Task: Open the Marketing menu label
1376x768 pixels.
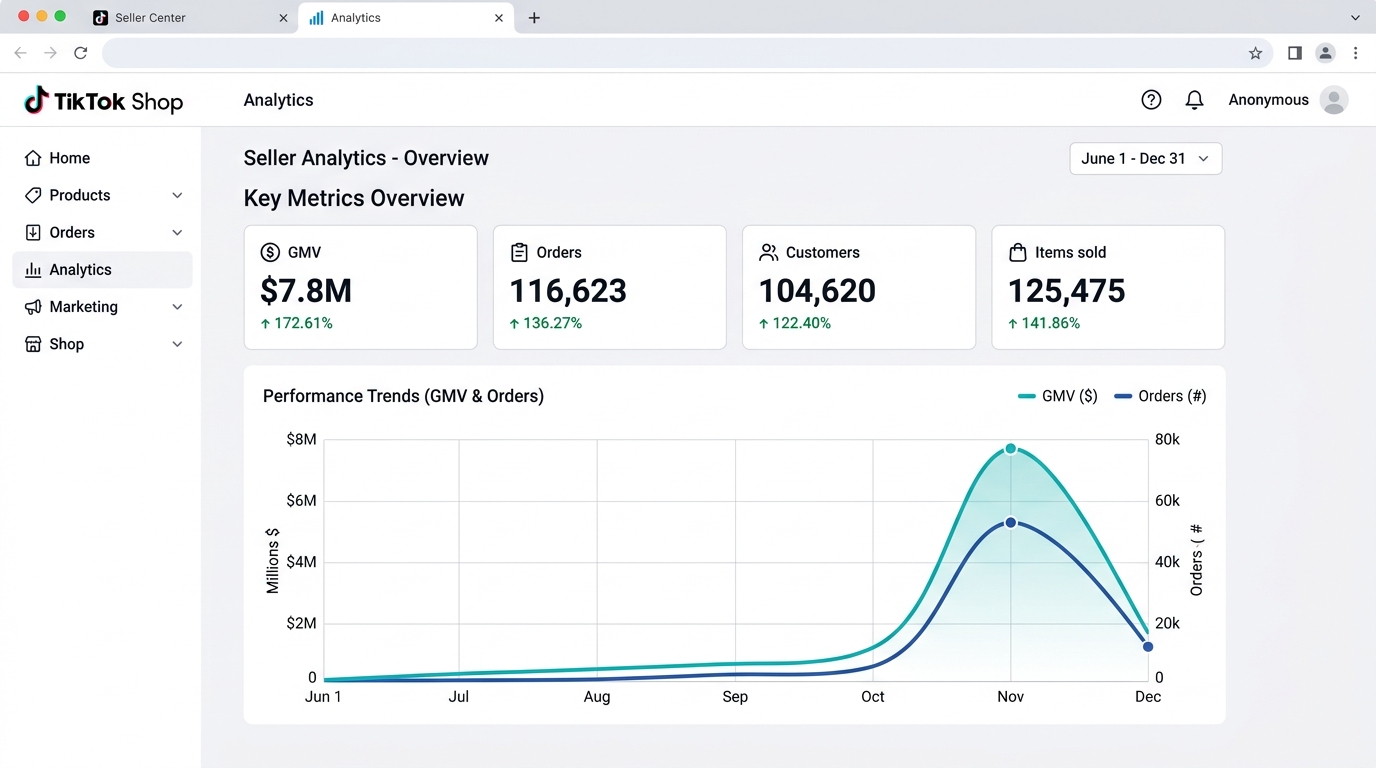Action: point(84,307)
